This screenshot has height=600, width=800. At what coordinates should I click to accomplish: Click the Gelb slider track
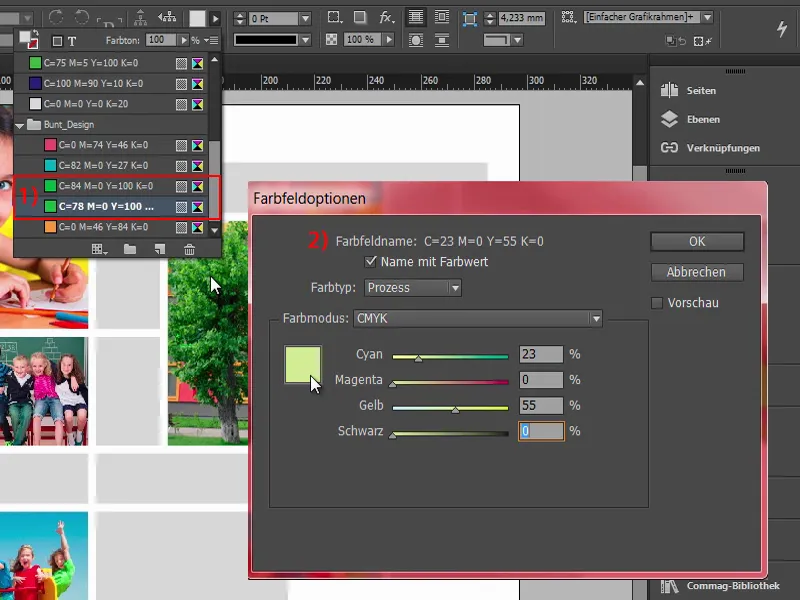click(451, 408)
